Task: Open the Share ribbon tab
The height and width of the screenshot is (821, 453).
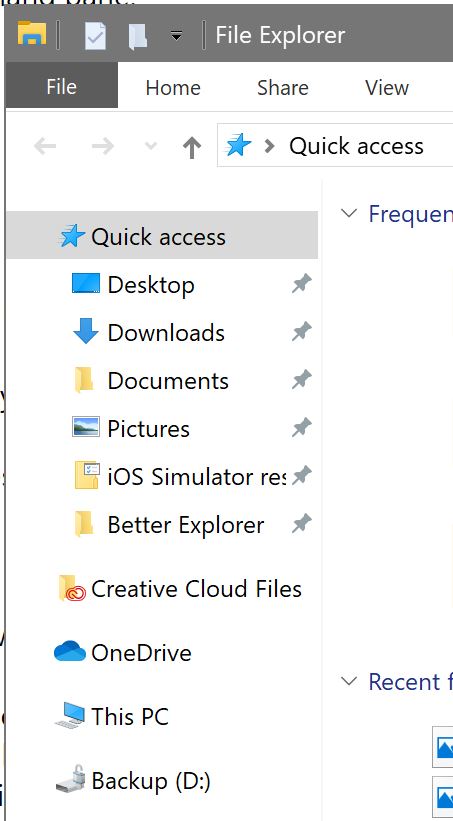Action: pyautogui.click(x=282, y=87)
